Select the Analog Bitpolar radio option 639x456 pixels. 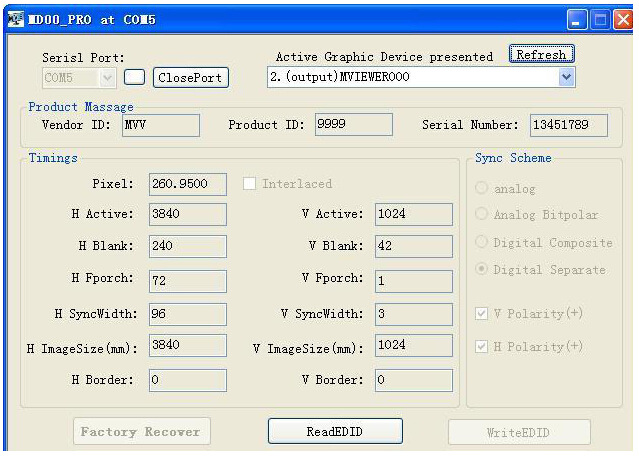point(482,215)
